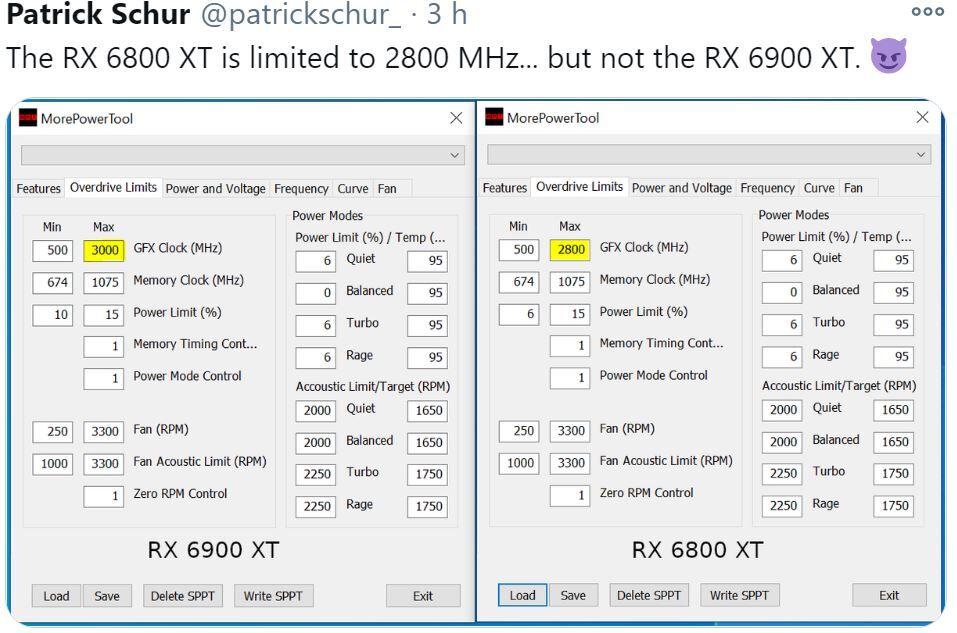Click Exit button in RX 6800 XT window
Viewport: 957px width, 633px height.
(x=889, y=595)
